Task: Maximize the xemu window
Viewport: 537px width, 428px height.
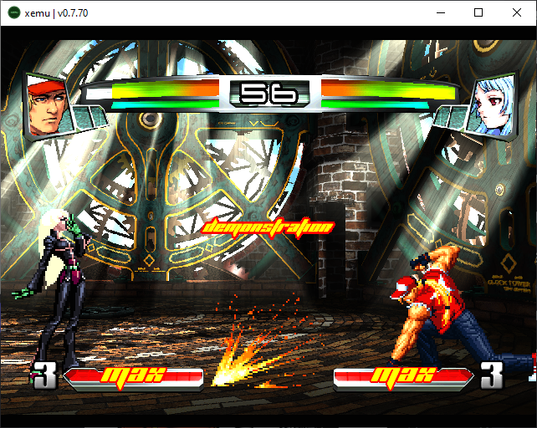Action: coord(478,13)
